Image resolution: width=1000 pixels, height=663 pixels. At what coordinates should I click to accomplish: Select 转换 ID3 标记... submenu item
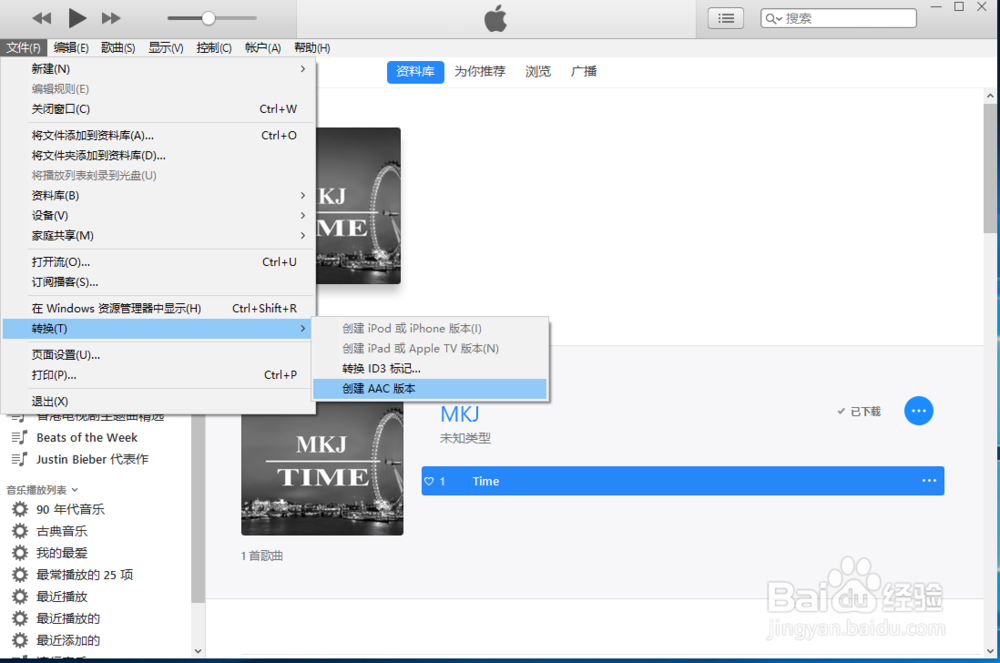(430, 368)
